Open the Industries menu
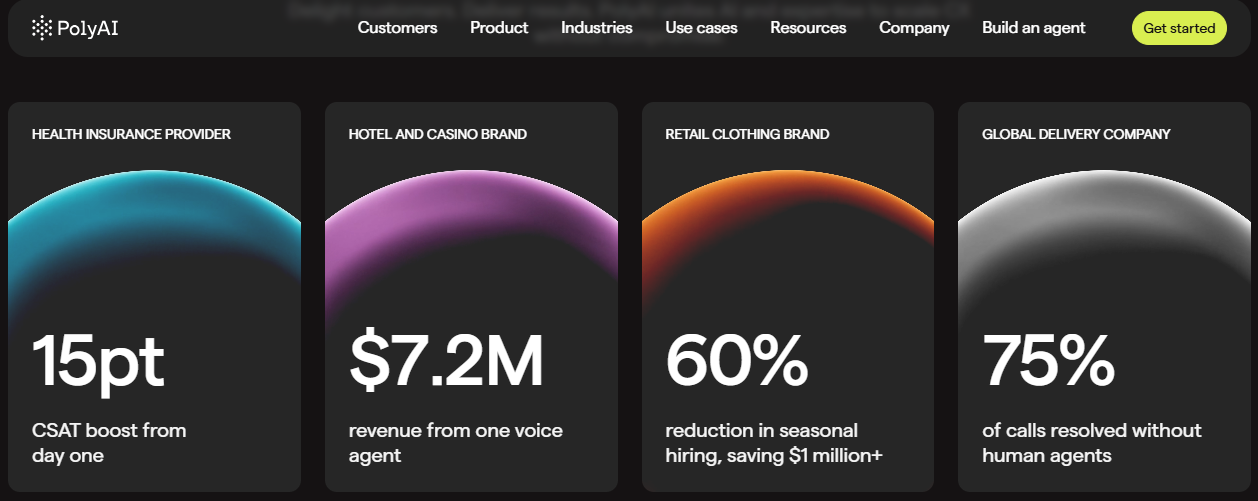 coord(597,28)
